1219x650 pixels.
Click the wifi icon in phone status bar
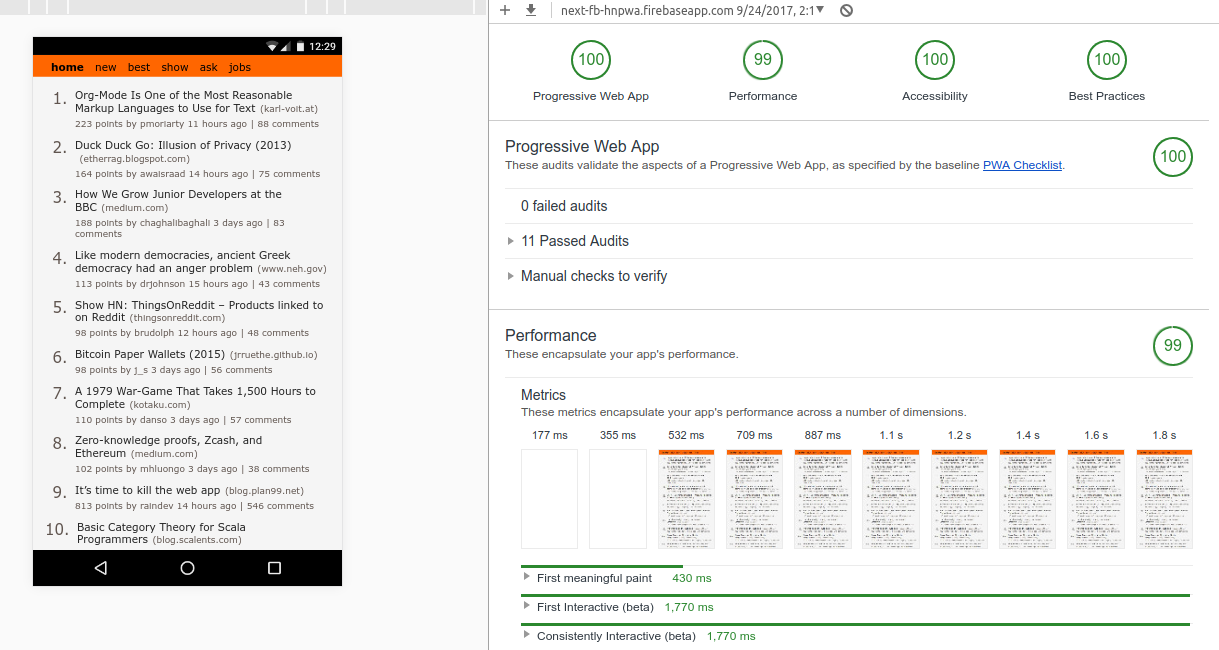tap(272, 47)
